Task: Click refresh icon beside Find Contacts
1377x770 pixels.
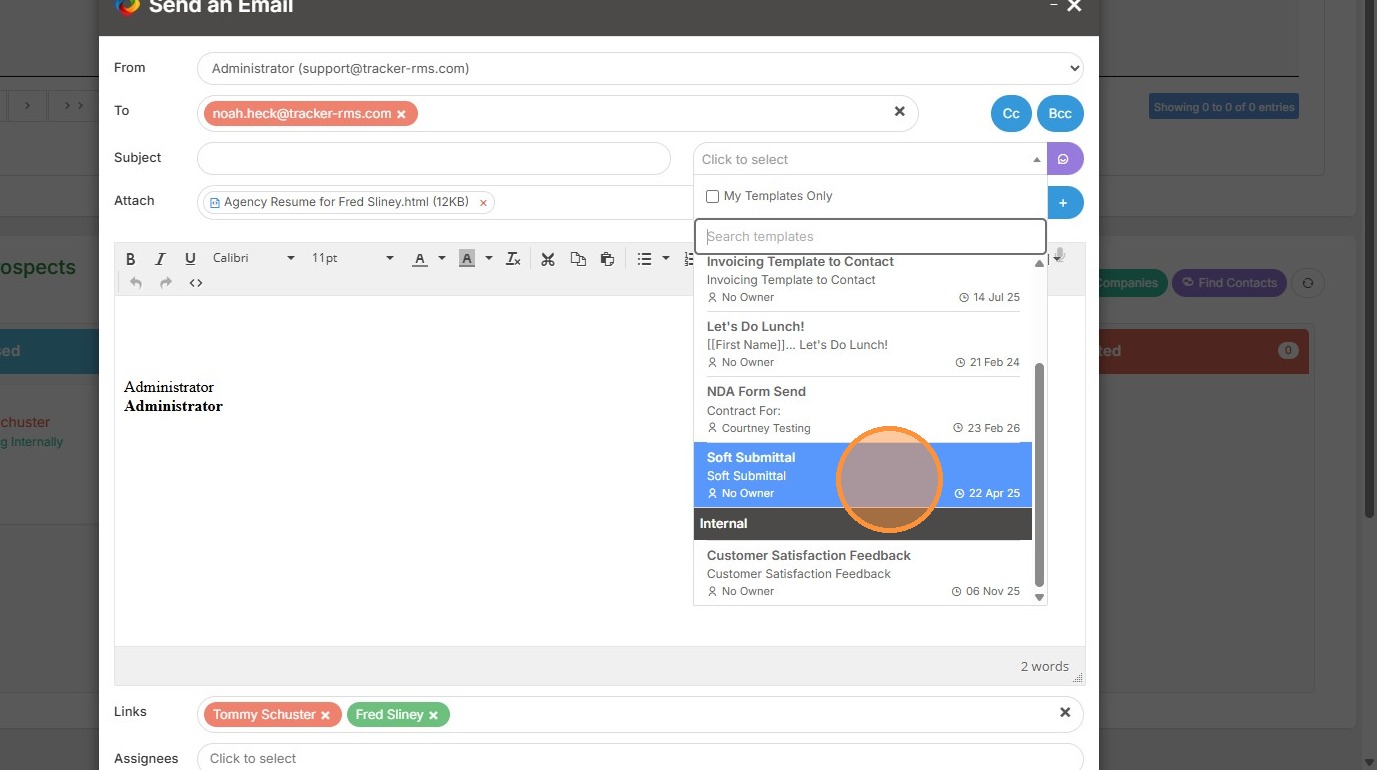Action: [x=1308, y=283]
